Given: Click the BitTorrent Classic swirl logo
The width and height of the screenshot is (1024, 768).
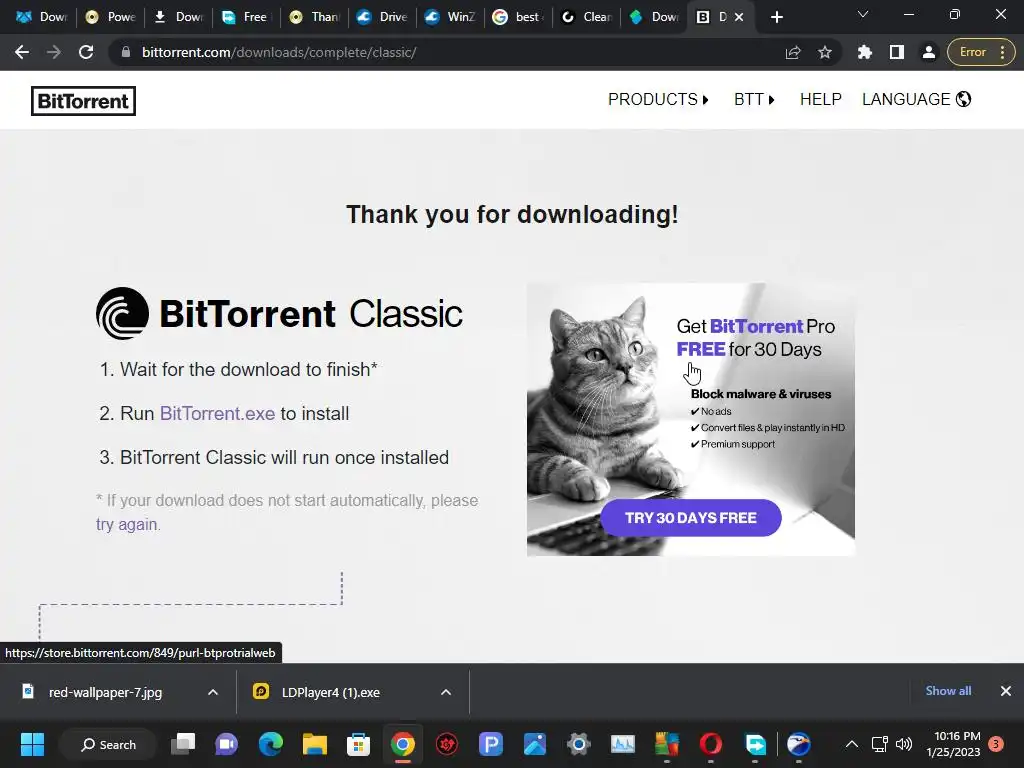Looking at the screenshot, I should pos(122,313).
